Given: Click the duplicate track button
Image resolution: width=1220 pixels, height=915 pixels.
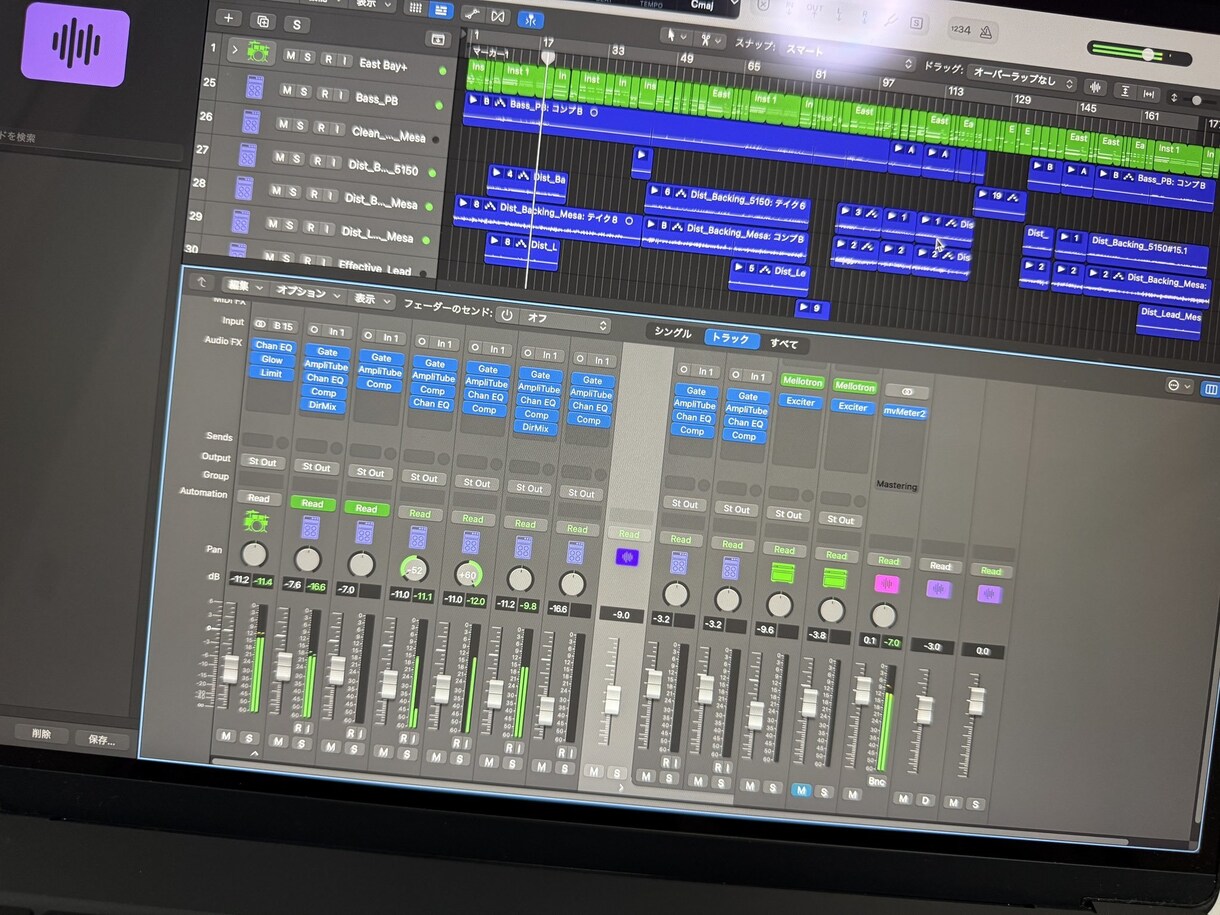Looking at the screenshot, I should (263, 21).
